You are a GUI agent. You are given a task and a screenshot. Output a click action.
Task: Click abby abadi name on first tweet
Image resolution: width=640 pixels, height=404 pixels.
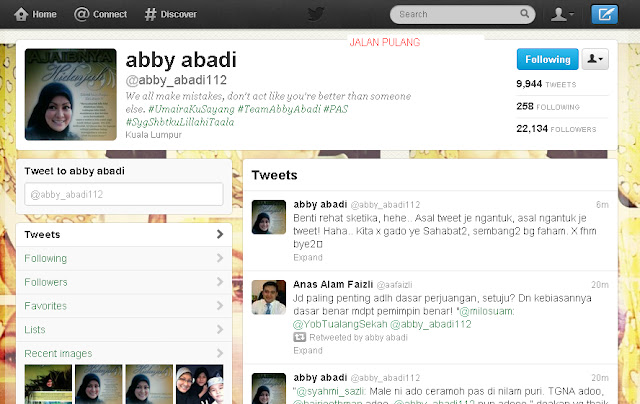[x=320, y=204]
